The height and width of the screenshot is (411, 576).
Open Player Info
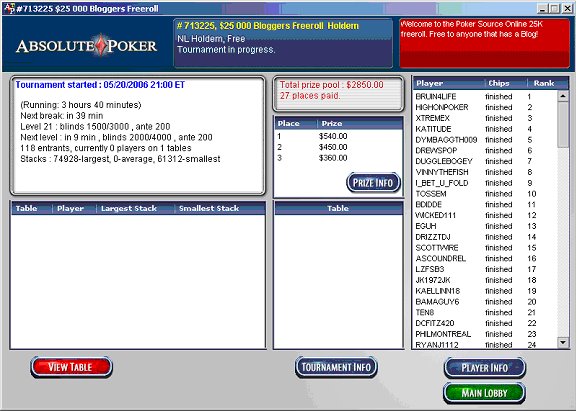point(485,368)
